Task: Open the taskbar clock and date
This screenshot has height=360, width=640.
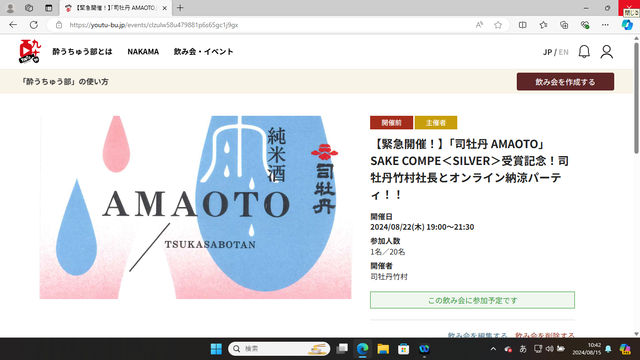Action: click(x=586, y=349)
